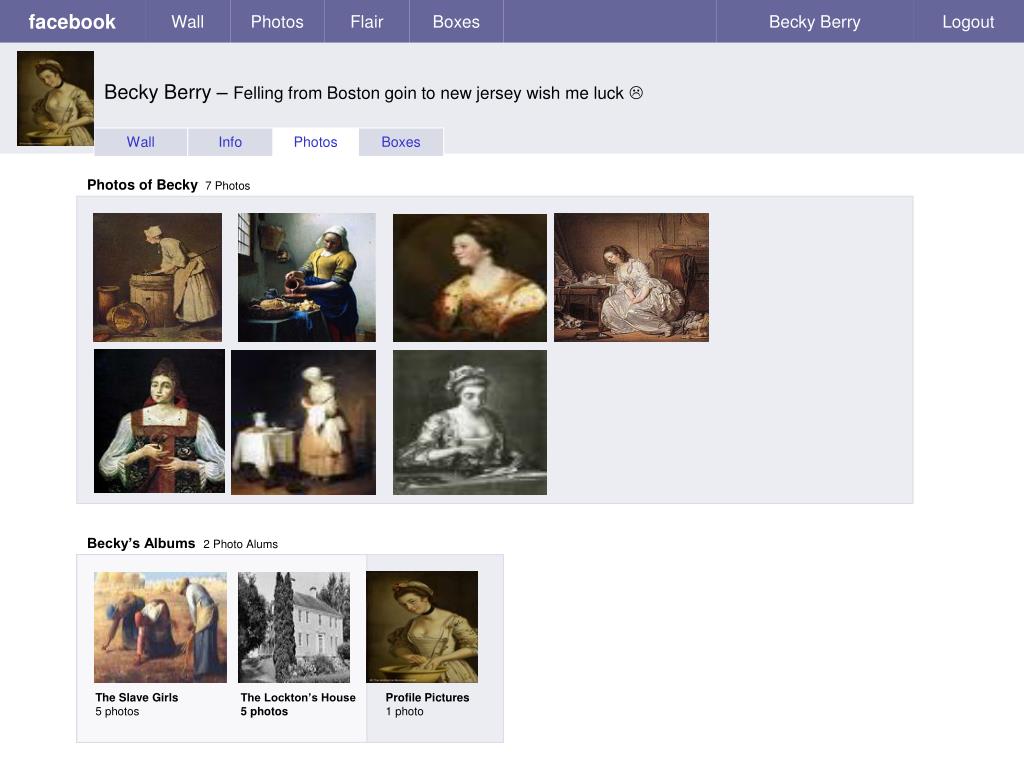Click the Profile Pictures album title
1024x768 pixels.
pyautogui.click(x=427, y=697)
